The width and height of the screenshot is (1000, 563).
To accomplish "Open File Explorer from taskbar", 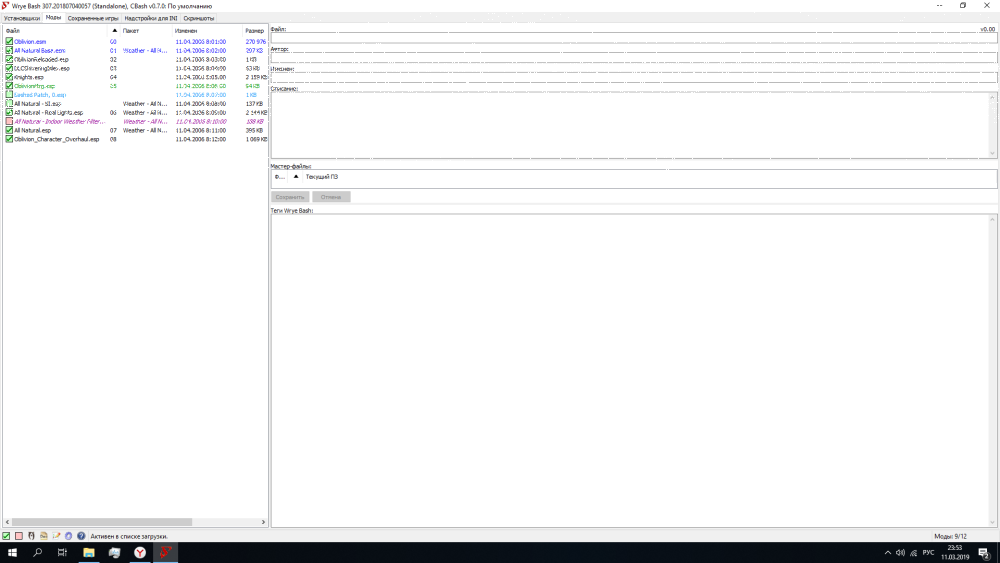I will pos(89,553).
